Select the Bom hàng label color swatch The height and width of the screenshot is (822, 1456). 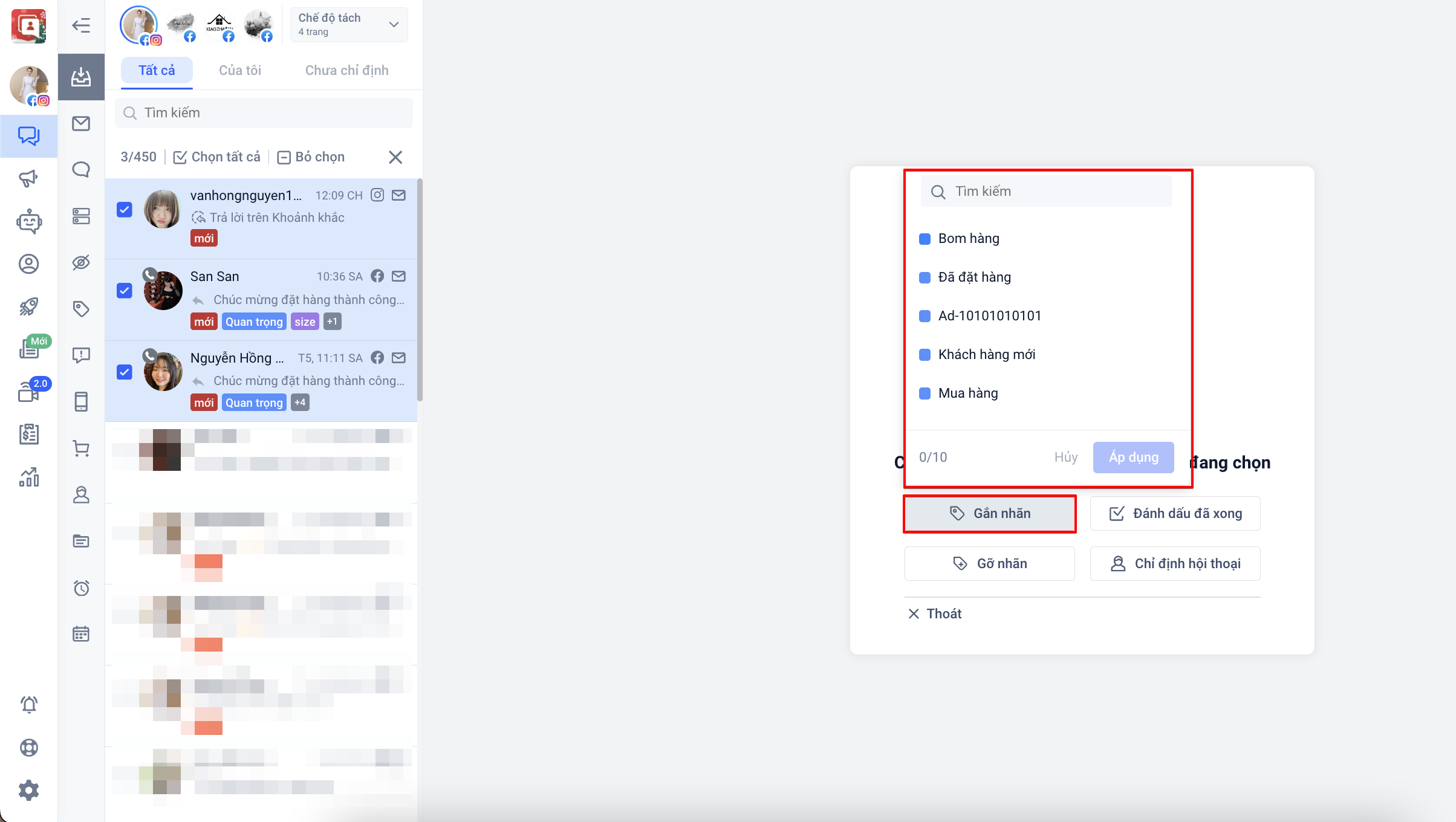[925, 239]
